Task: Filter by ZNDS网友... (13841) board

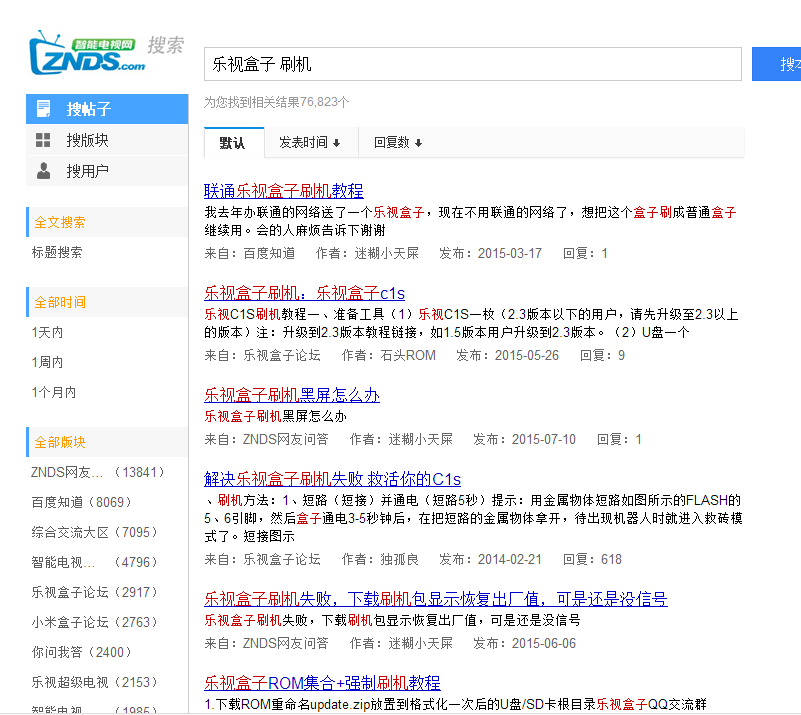Action: pos(98,472)
